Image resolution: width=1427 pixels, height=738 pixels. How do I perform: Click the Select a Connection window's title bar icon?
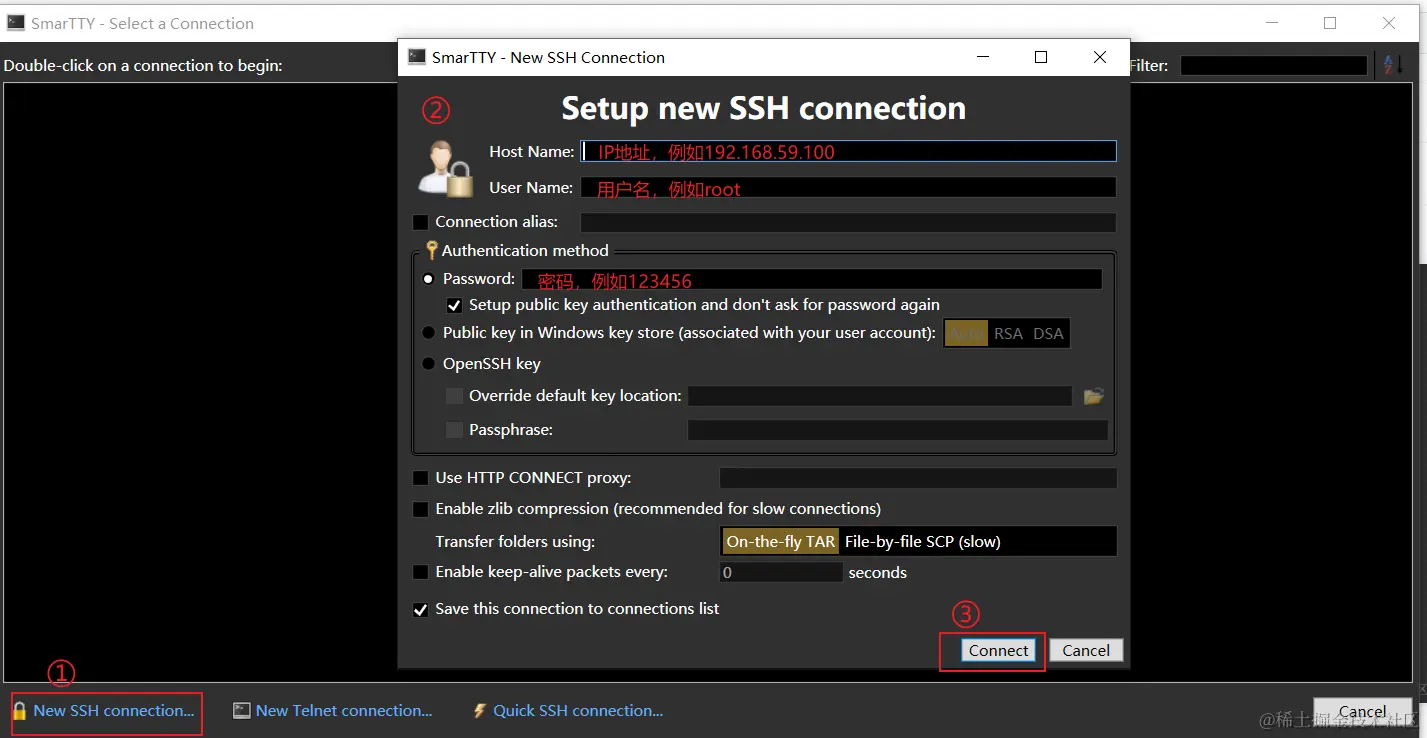15,22
